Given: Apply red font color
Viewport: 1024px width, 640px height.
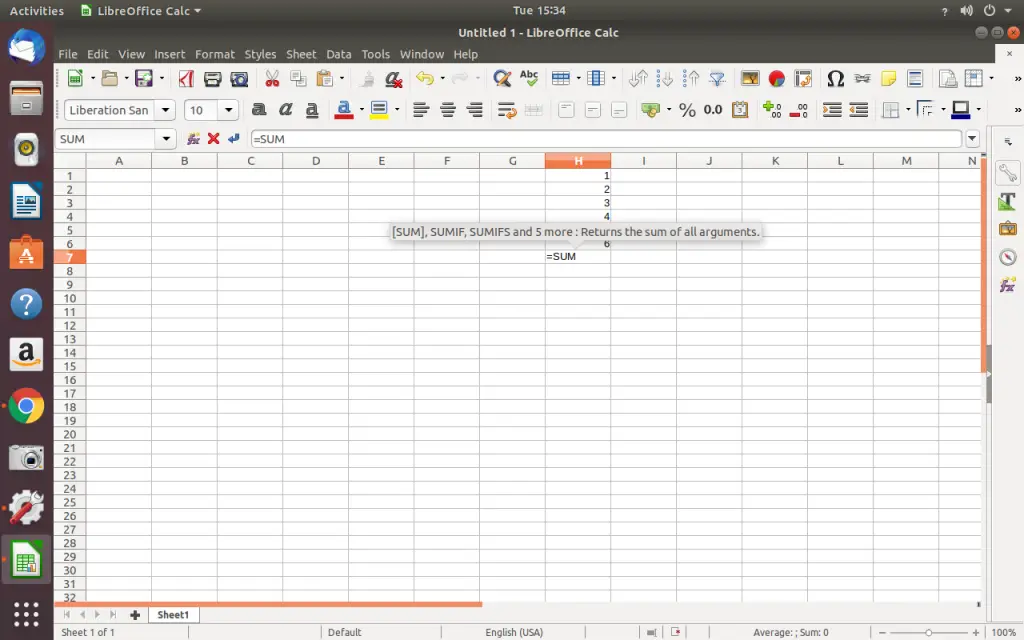Looking at the screenshot, I should (x=344, y=110).
